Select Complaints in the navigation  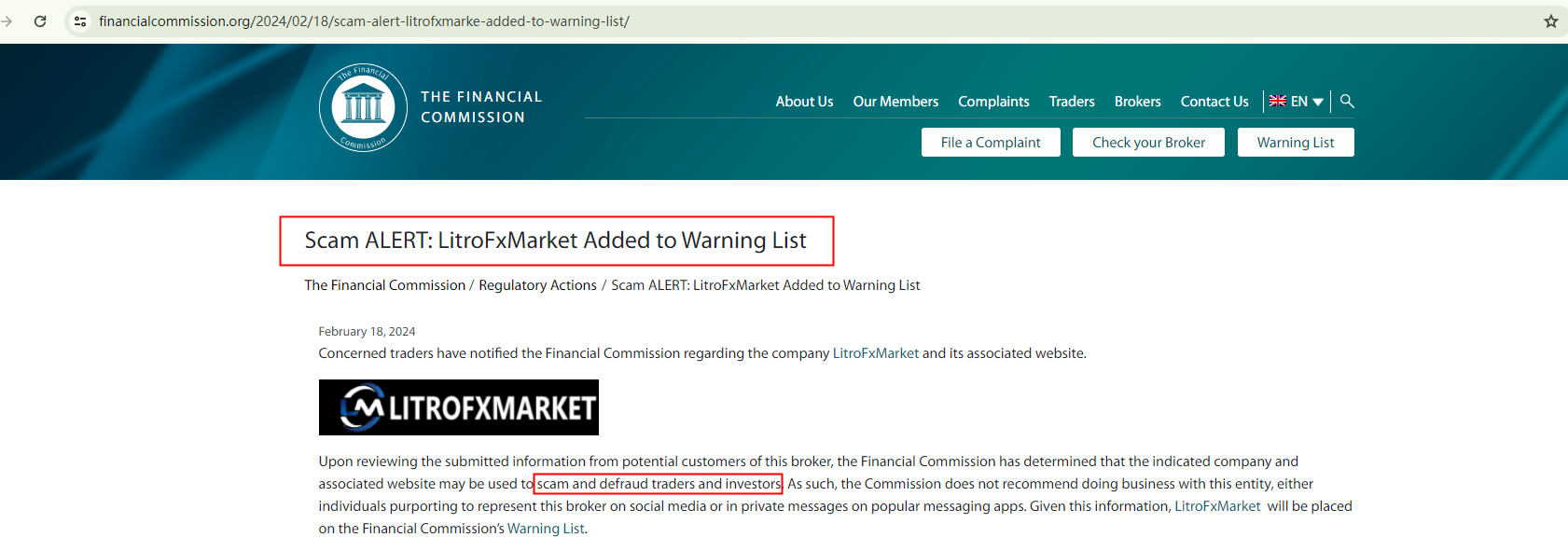[993, 102]
